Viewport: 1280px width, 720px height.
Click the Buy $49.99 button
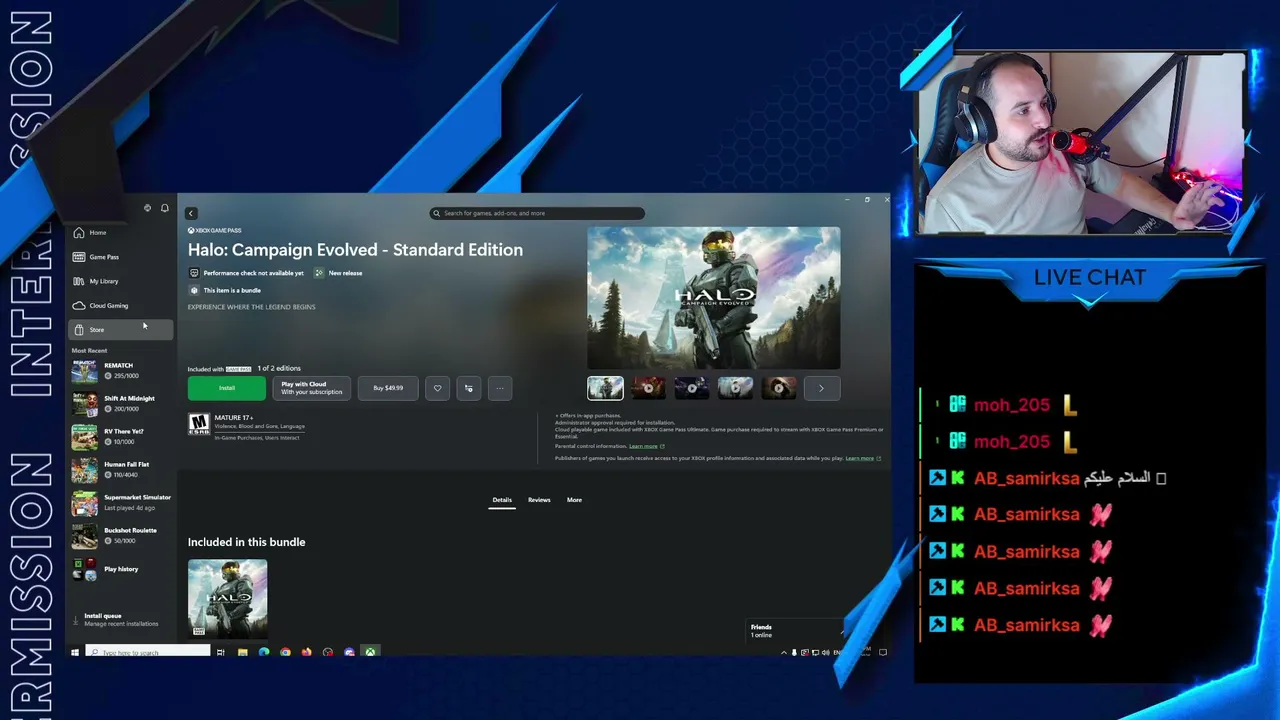pyautogui.click(x=388, y=388)
